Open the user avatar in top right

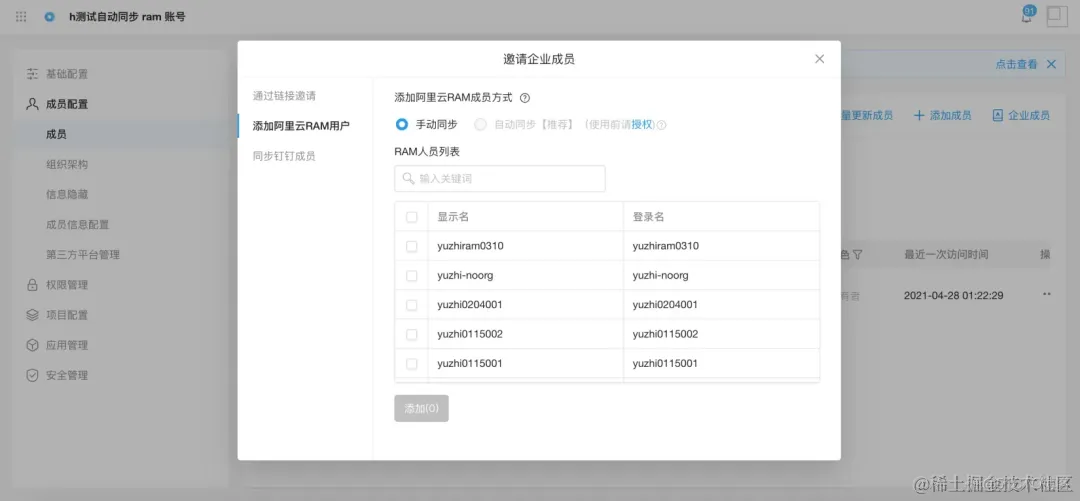point(1057,17)
